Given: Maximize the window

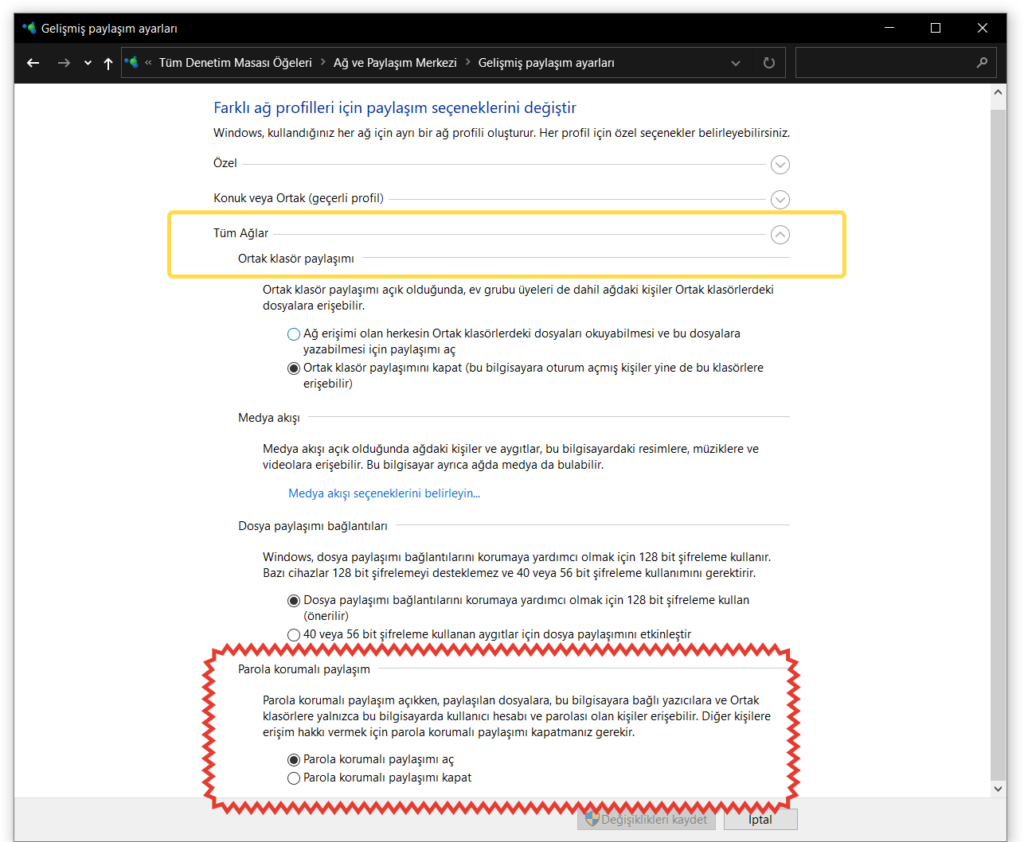Looking at the screenshot, I should pos(936,27).
